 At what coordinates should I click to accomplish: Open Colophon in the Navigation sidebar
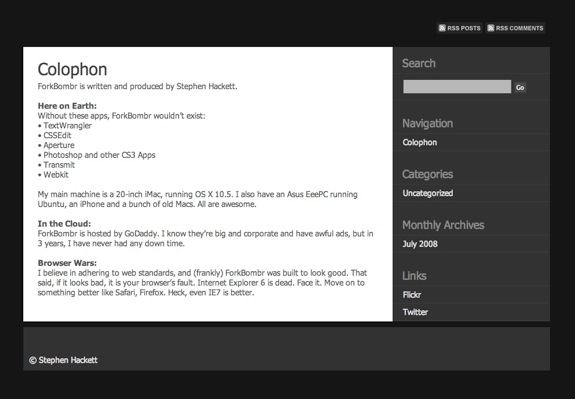(420, 142)
